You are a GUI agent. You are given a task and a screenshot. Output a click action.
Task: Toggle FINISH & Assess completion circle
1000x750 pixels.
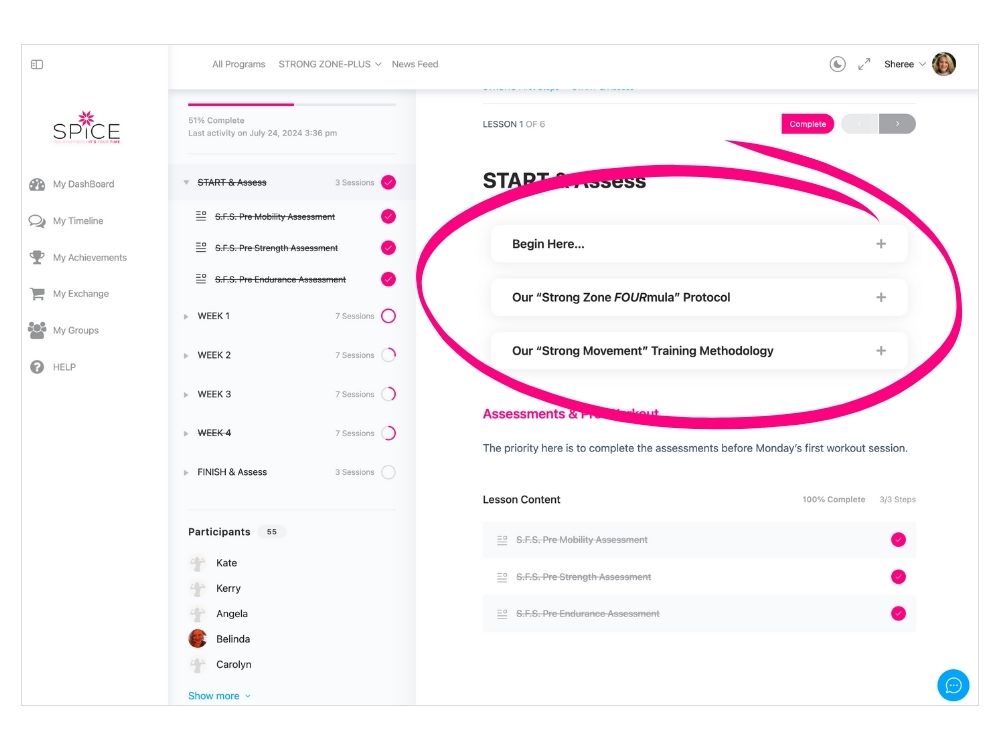click(388, 472)
